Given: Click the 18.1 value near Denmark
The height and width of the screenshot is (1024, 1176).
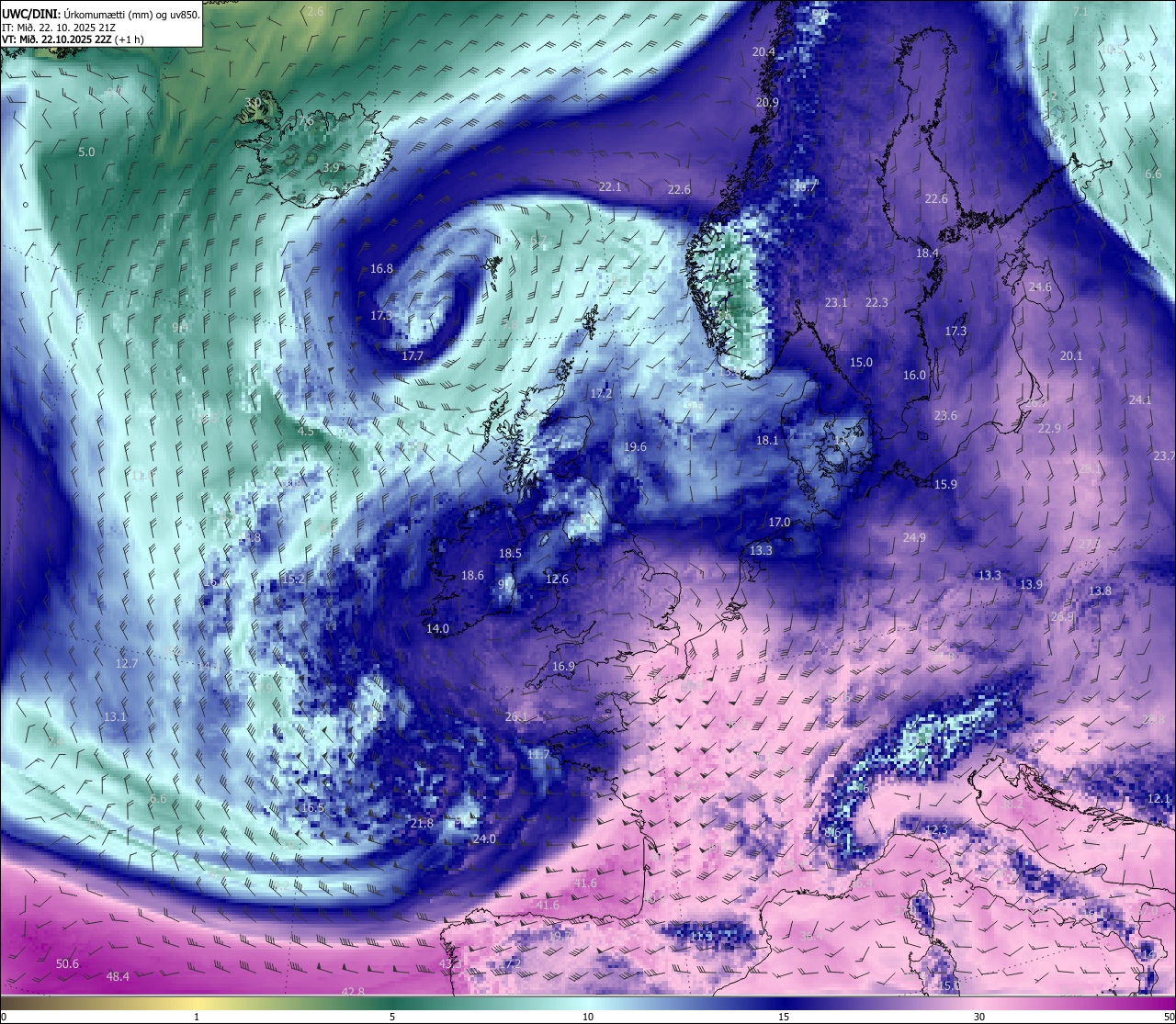Looking at the screenshot, I should [767, 440].
